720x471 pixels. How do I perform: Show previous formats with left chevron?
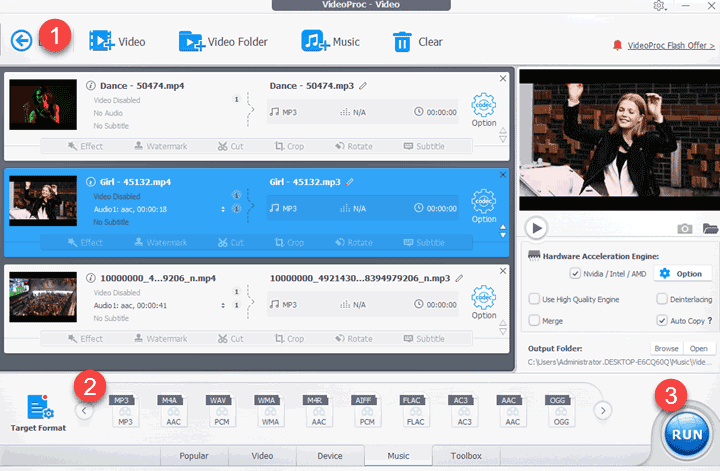pyautogui.click(x=84, y=410)
